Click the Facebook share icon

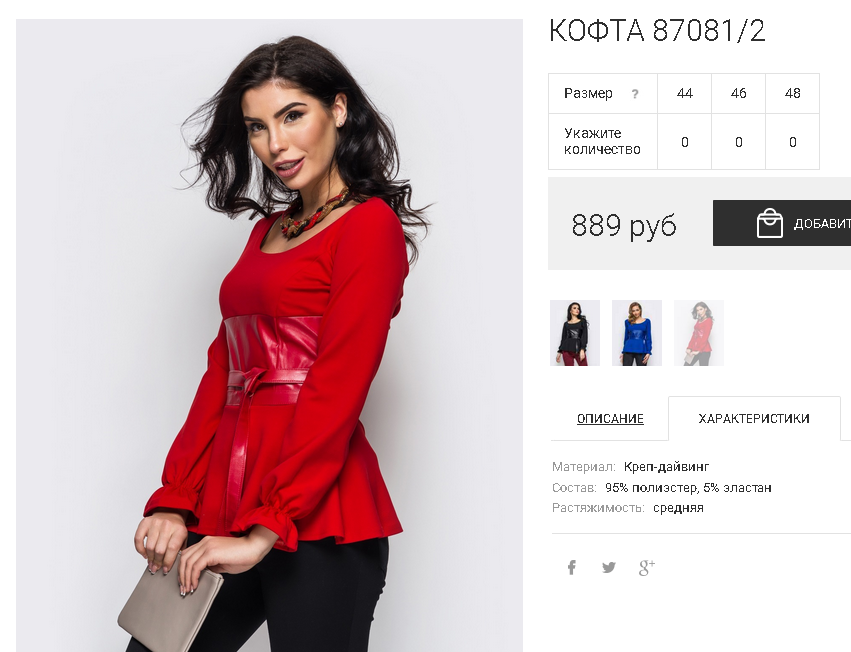click(x=571, y=568)
